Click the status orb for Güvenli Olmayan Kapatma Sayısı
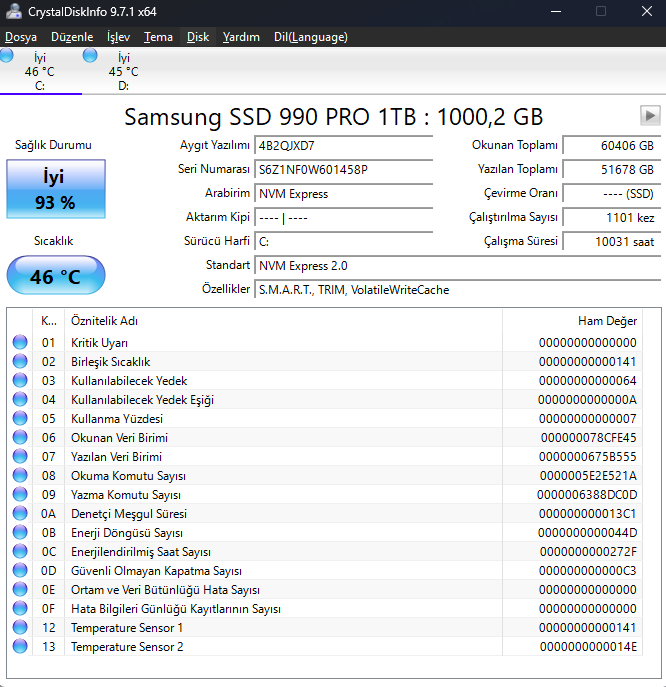 pos(20,570)
